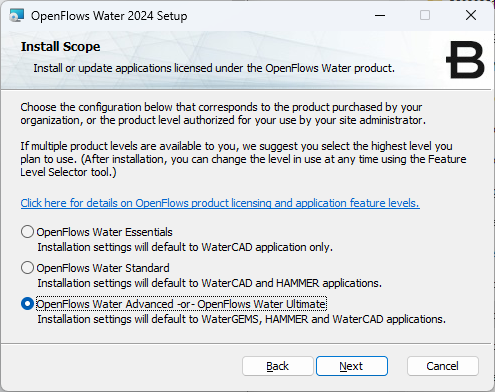
Task: Click the Back button
Action: point(278,366)
